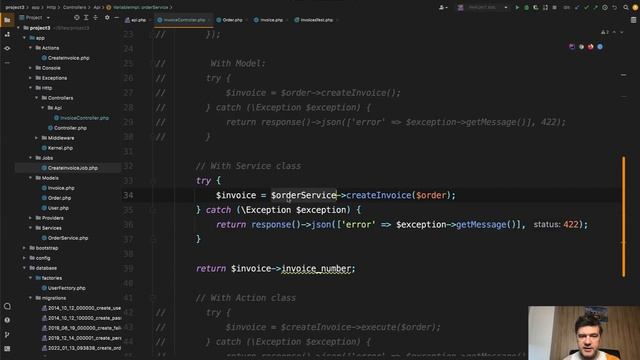Screen dimensions: 640x360
Task: Open in PhpStorm built-in preview icon
Action: [x=572, y=47]
